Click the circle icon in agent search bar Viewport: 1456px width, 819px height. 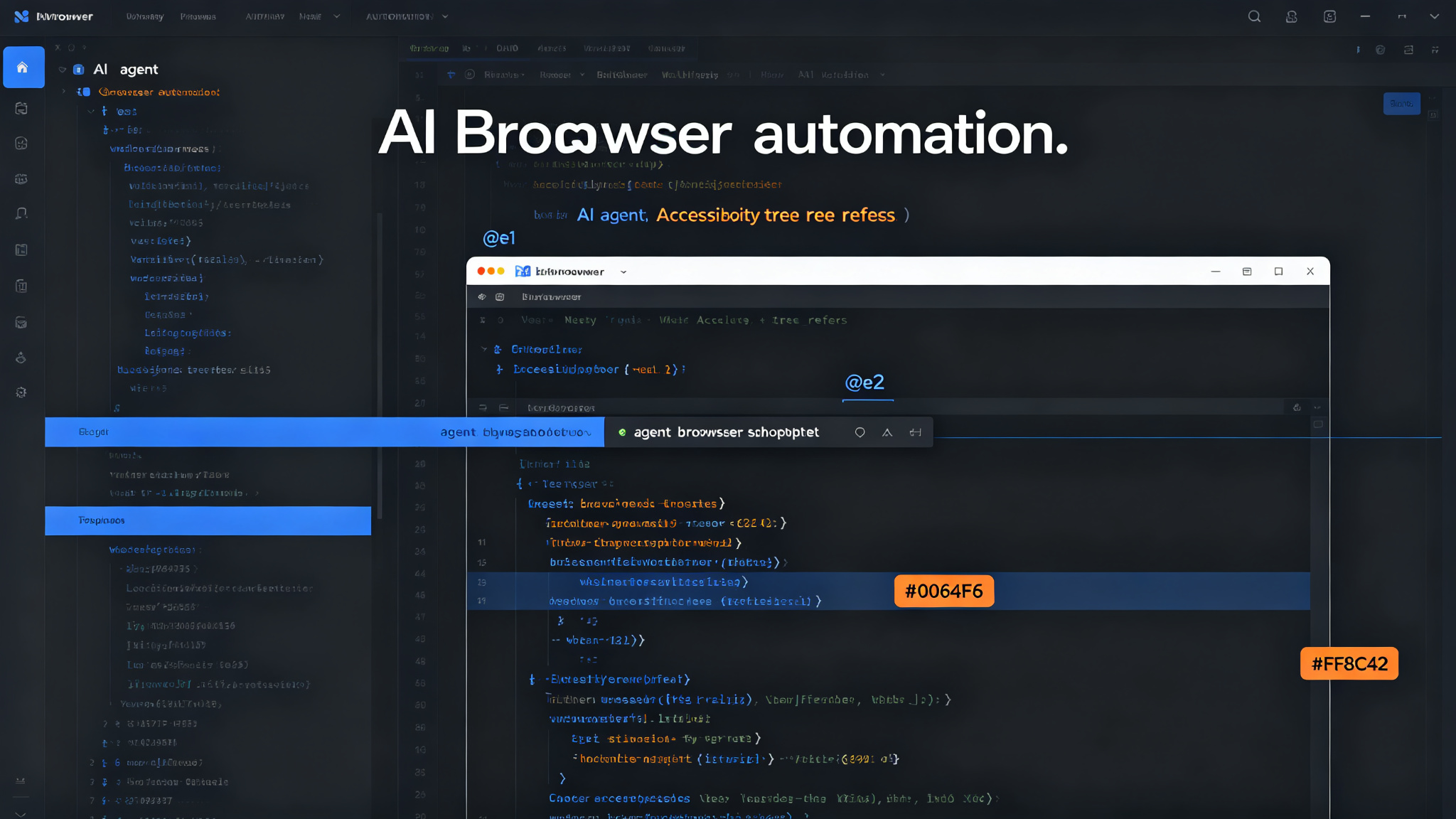(860, 432)
